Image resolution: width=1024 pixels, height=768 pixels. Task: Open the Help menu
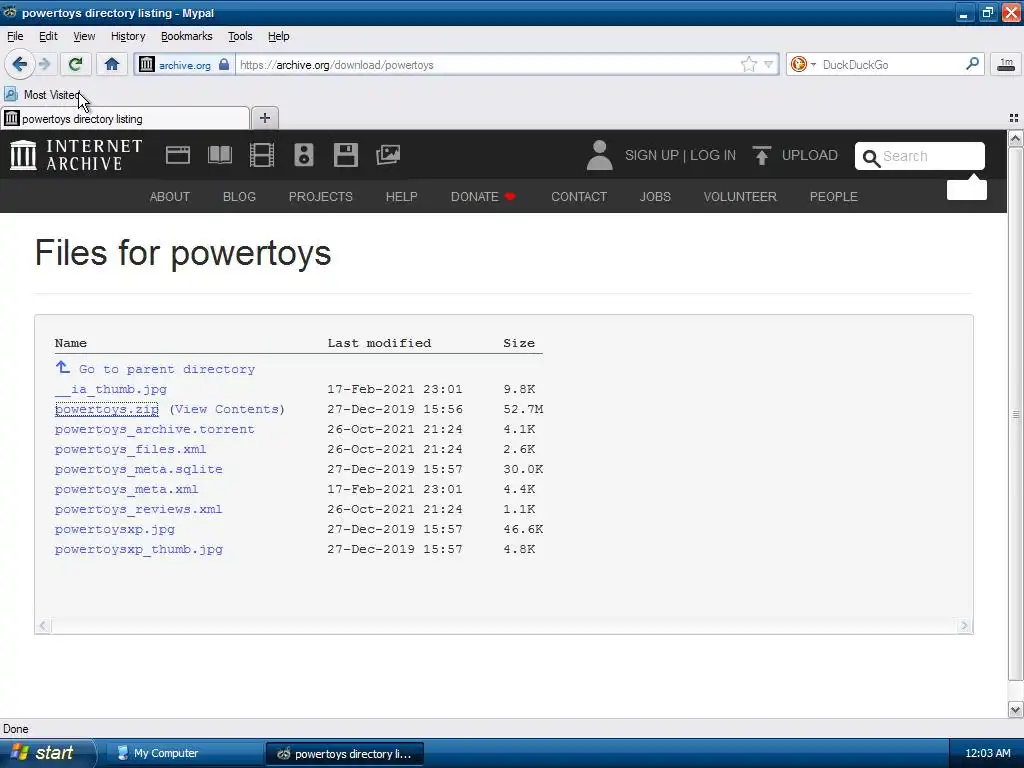[278, 36]
